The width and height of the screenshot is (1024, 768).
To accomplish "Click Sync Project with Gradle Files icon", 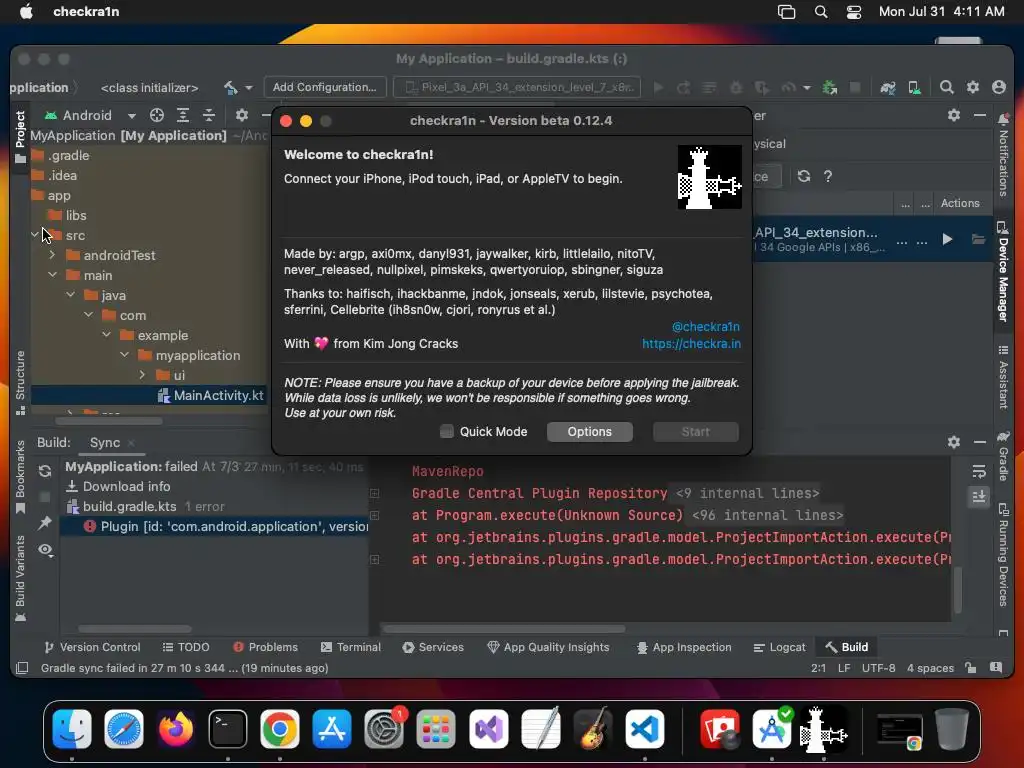I will (888, 88).
